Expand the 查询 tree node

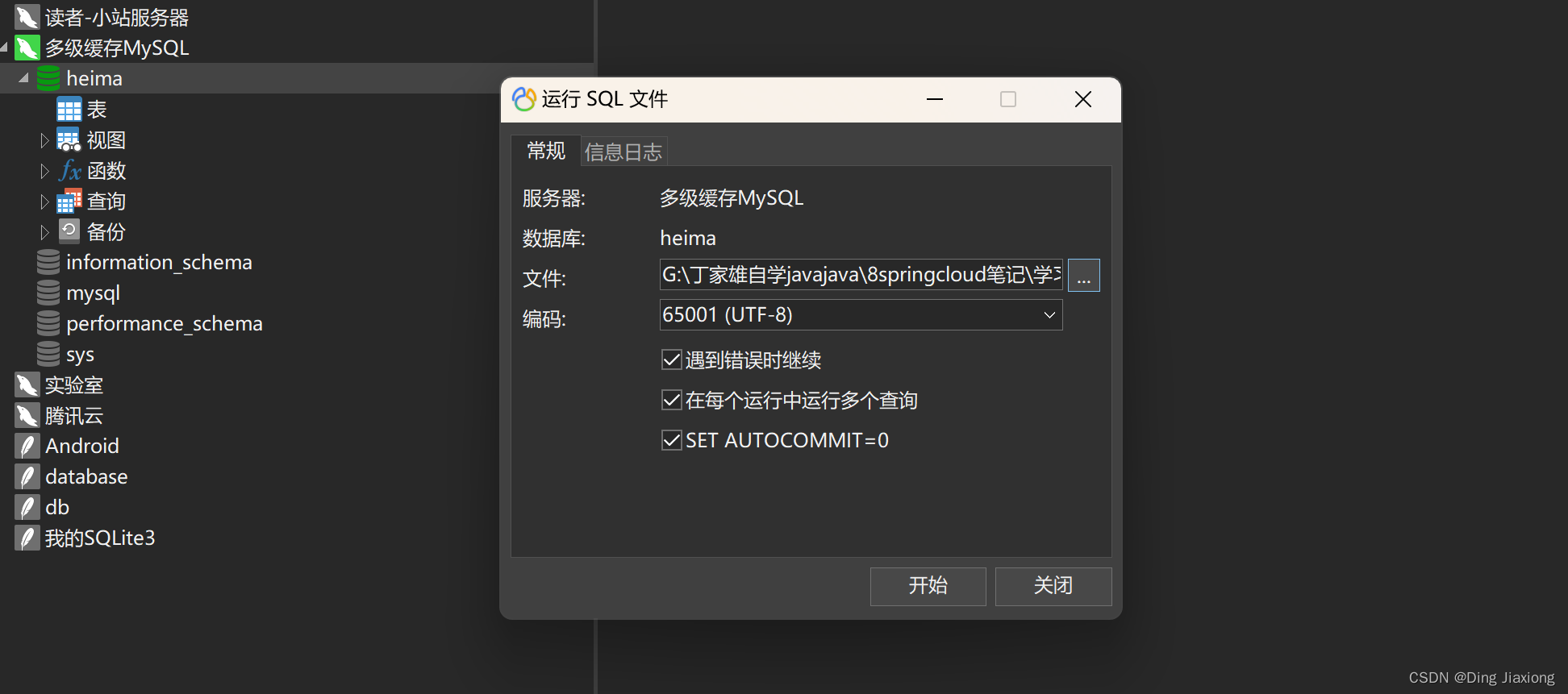44,202
